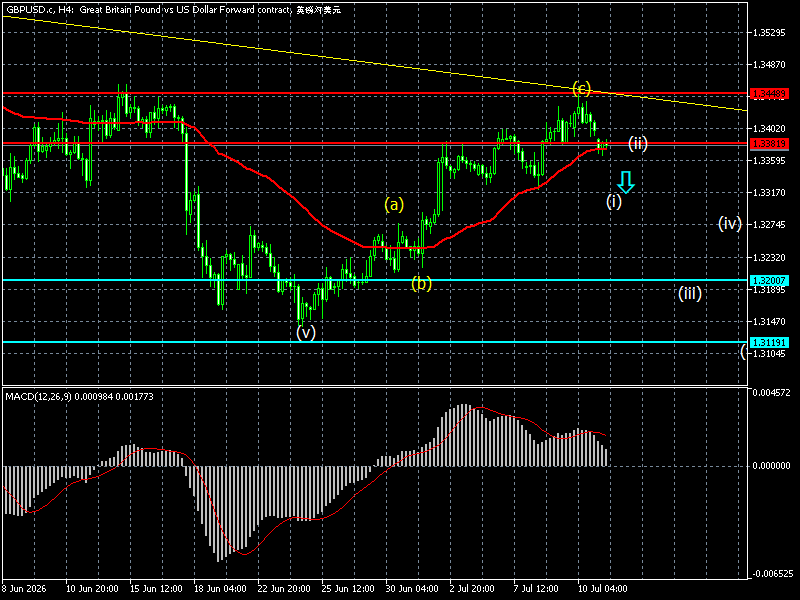Click the white (v) wave label
Image resolution: width=800 pixels, height=600 pixels.
(306, 333)
